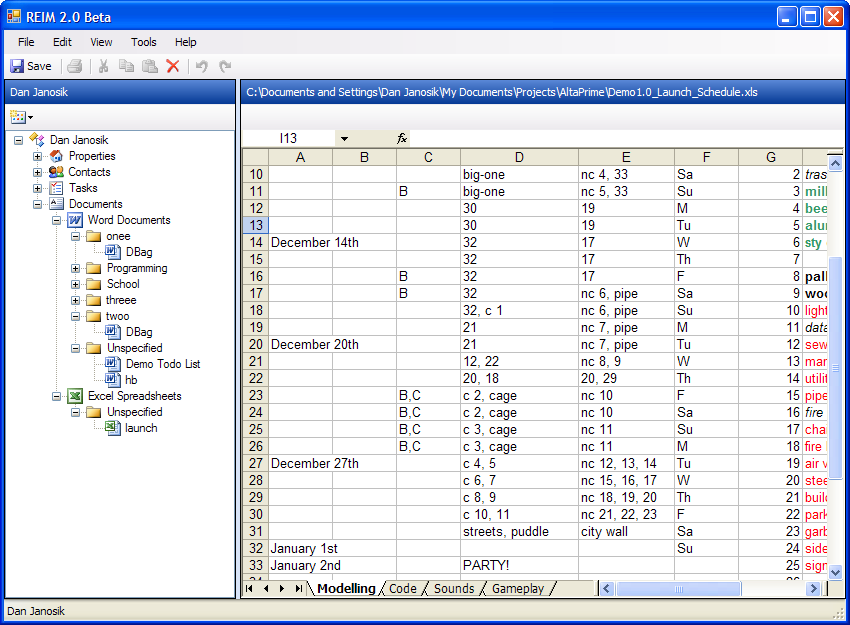Click the Properties house icon
This screenshot has width=850, height=625.
56,156
